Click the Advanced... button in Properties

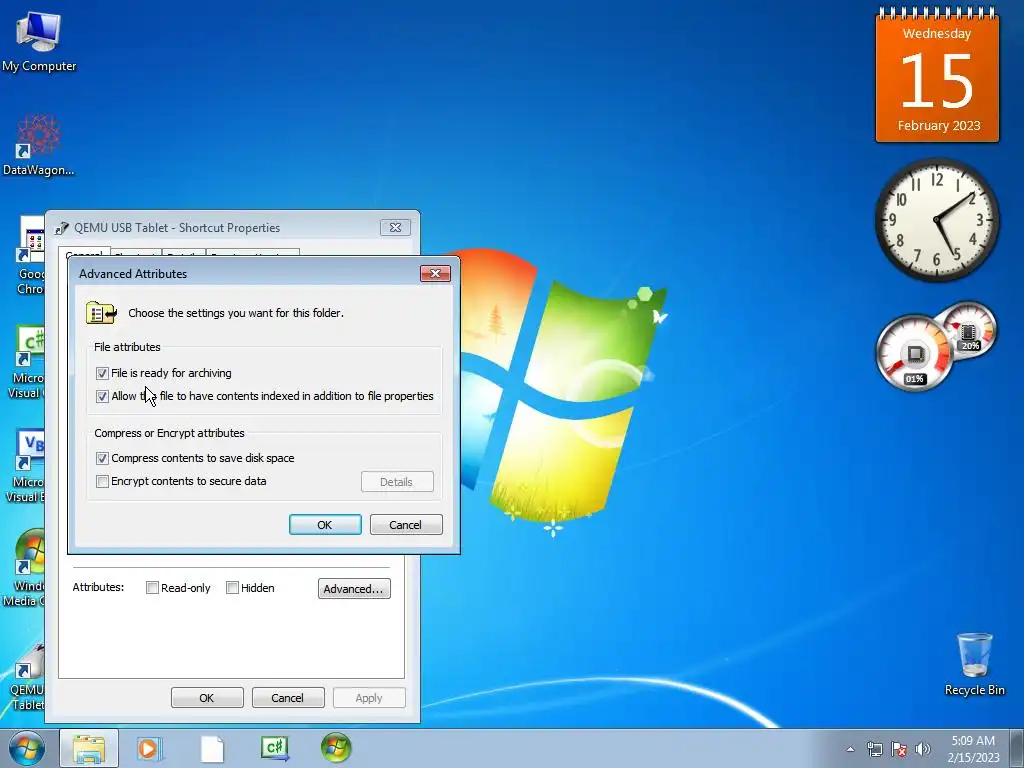coord(354,588)
